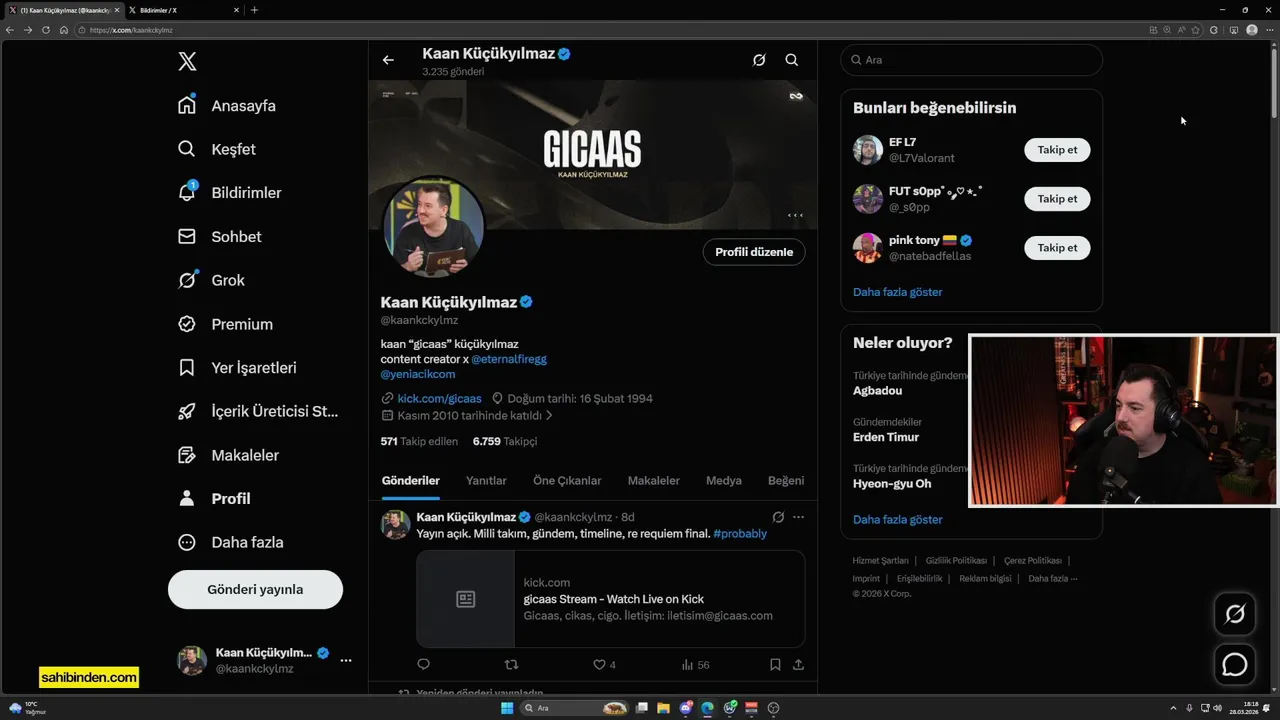Click Daha fazla göster under Neler oluyor
This screenshot has height=720, width=1280.
pos(897,519)
